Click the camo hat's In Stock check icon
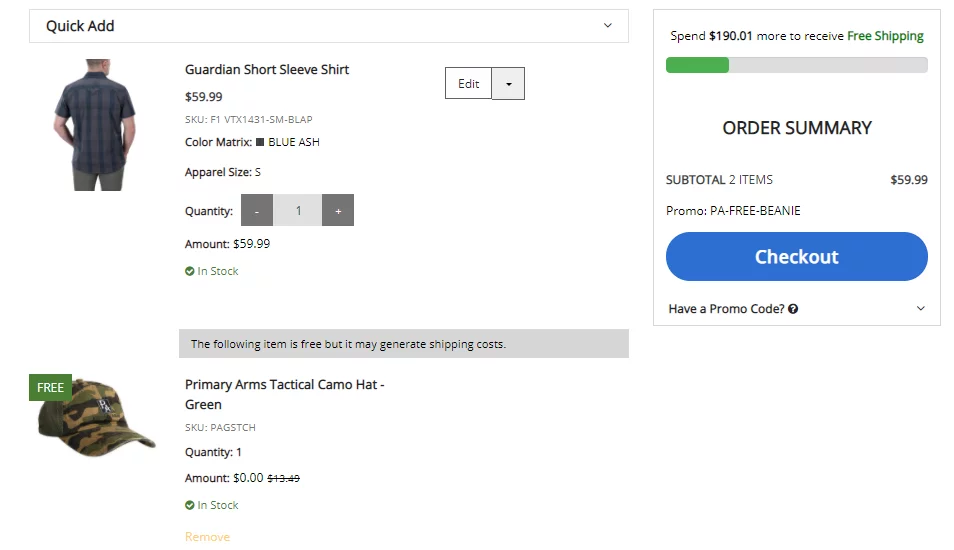This screenshot has height=550, width=954. 190,505
